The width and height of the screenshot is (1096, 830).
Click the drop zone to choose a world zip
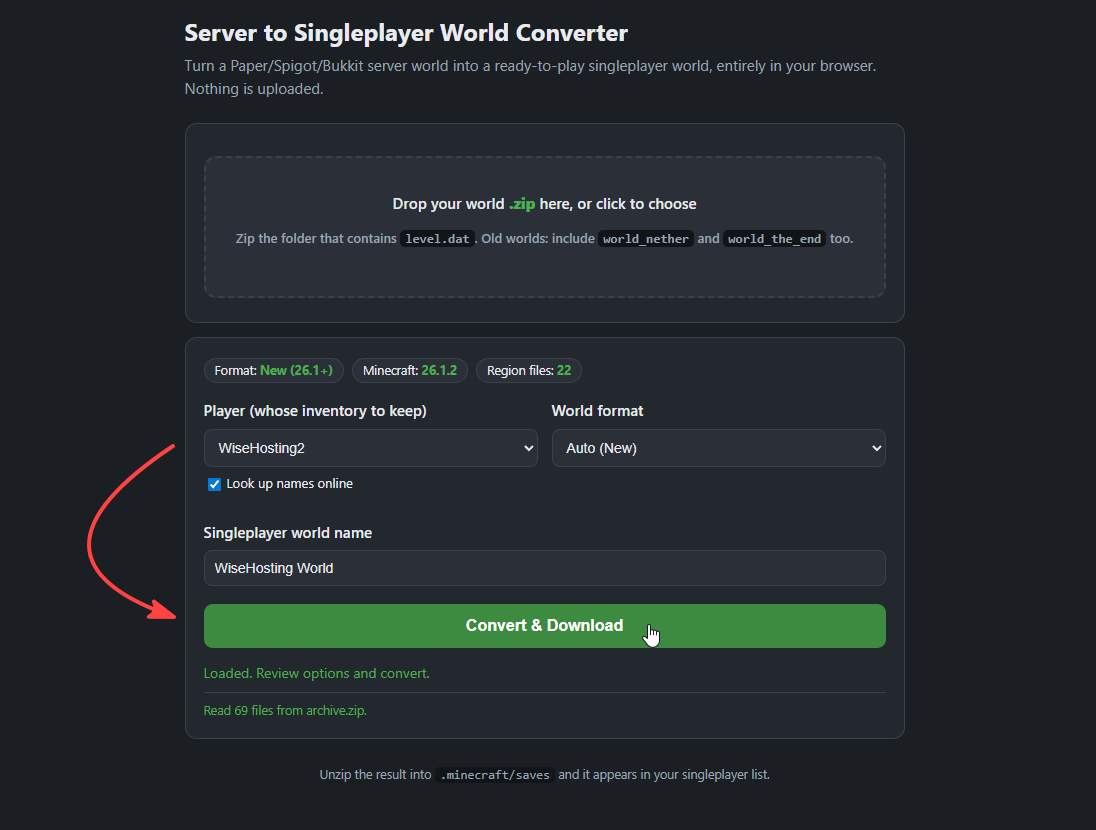click(545, 227)
